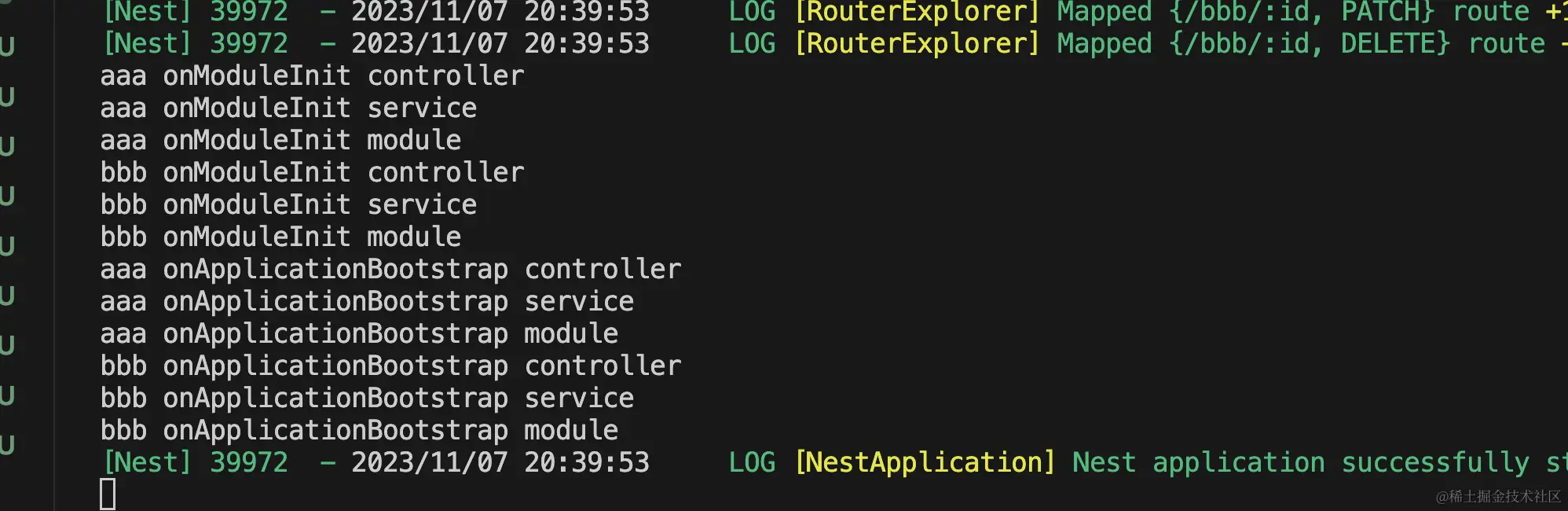Viewport: 1568px width, 511px height.
Task: Select the "aaa onModuleInit controller" output line
Action: click(312, 76)
